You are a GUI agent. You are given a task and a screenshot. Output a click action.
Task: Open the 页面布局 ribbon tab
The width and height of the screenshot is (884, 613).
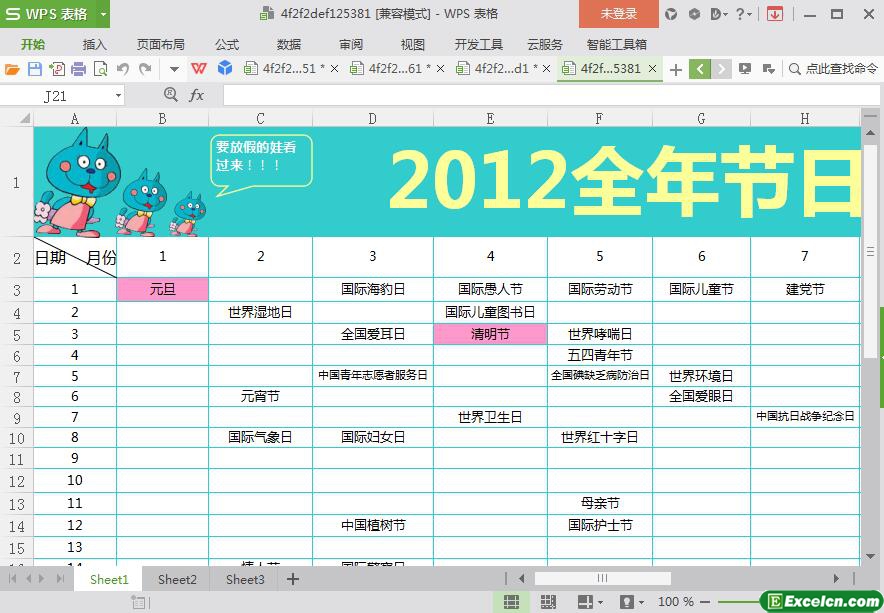click(x=161, y=45)
